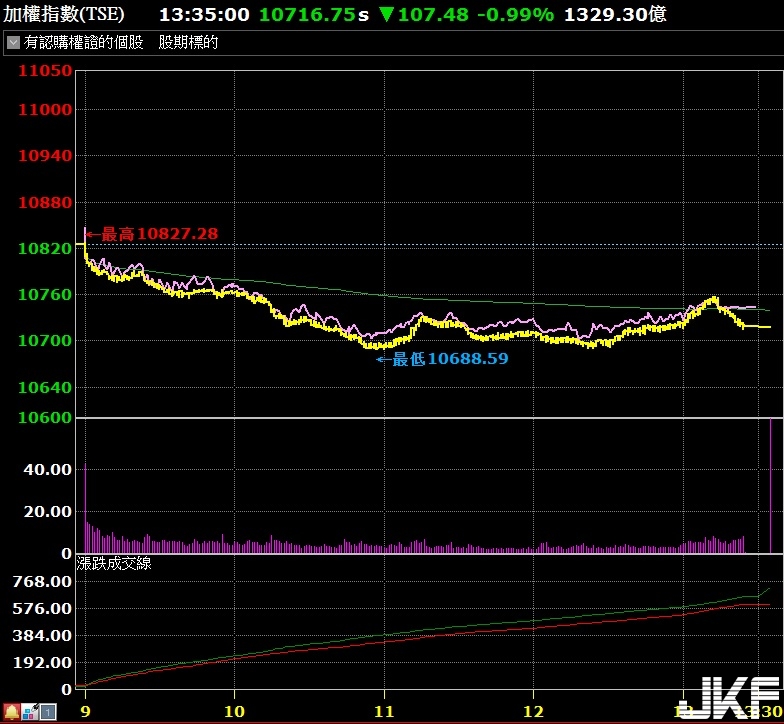Click the 40.00 volume axis label
Screen dimensions: 784x724
coord(48,470)
